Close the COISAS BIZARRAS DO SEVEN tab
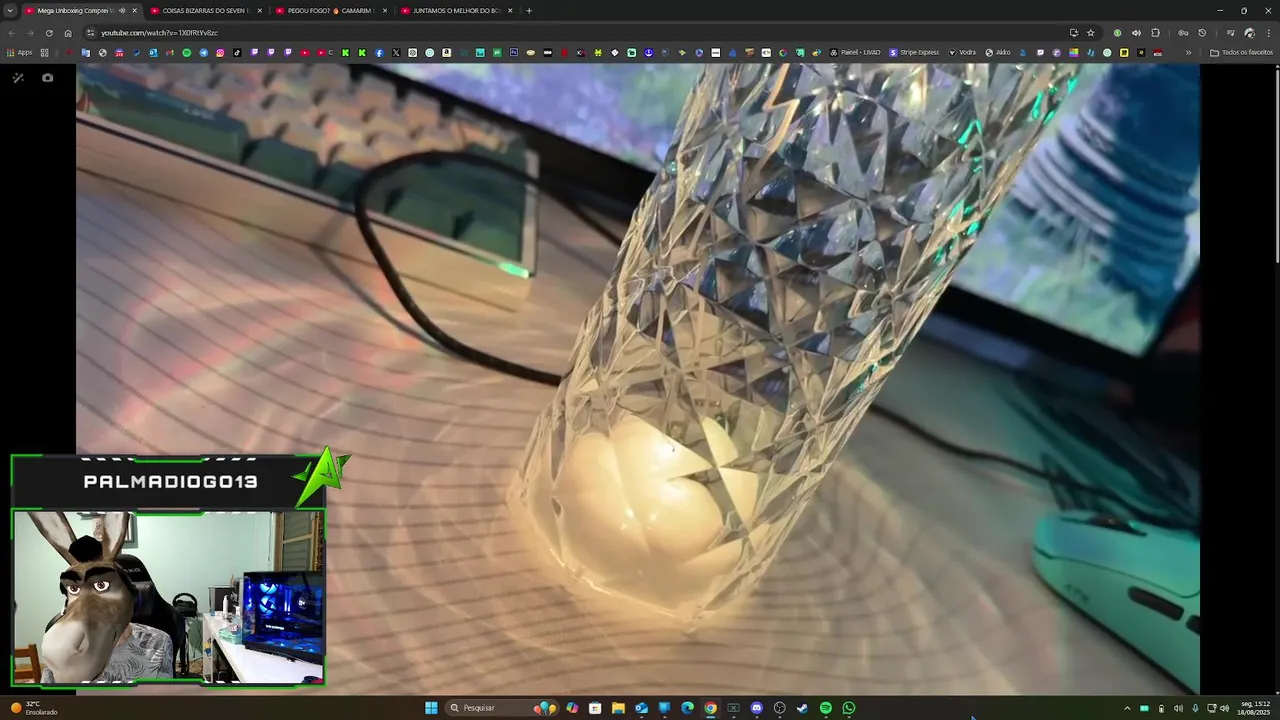1280x720 pixels. [260, 10]
